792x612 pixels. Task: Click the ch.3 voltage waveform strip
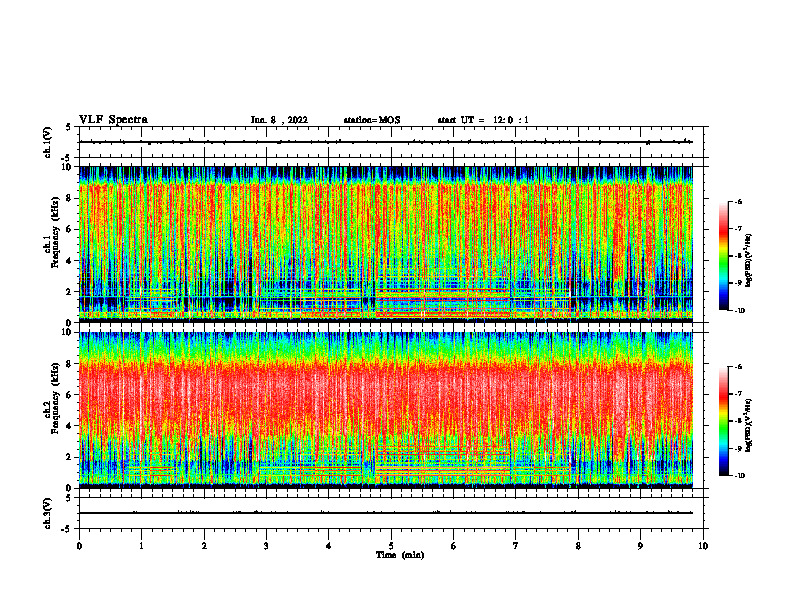coord(391,513)
